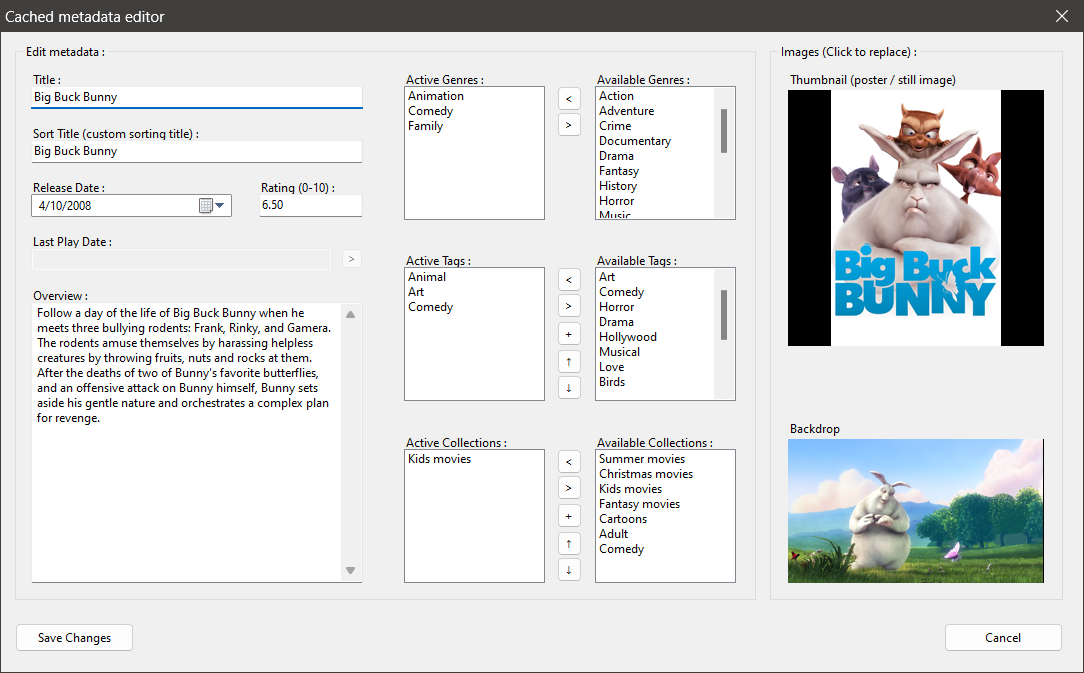Click the move-right arrow for Tags
This screenshot has width=1084, height=673.
pyautogui.click(x=569, y=306)
